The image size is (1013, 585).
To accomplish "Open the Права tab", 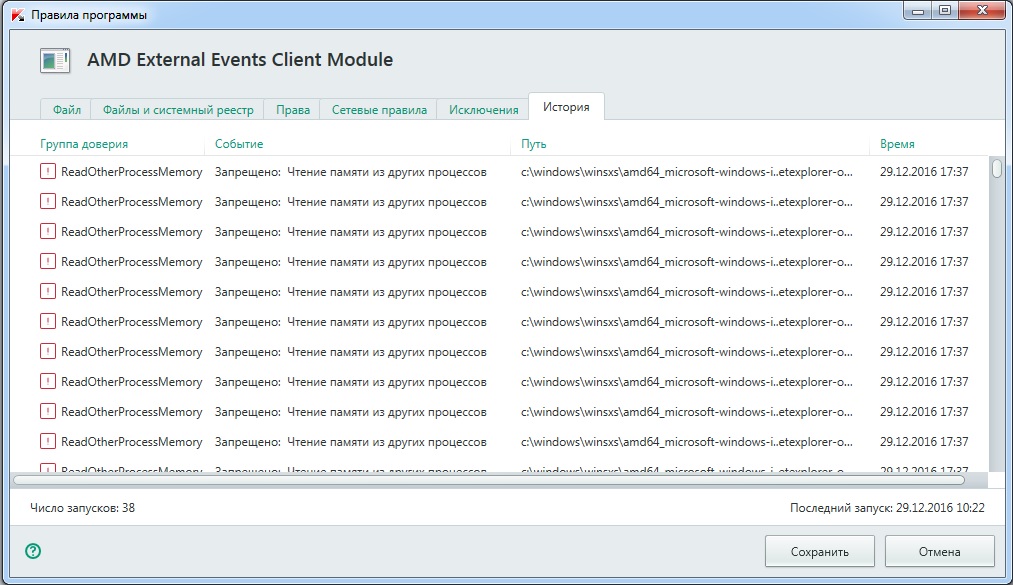I will pos(293,110).
